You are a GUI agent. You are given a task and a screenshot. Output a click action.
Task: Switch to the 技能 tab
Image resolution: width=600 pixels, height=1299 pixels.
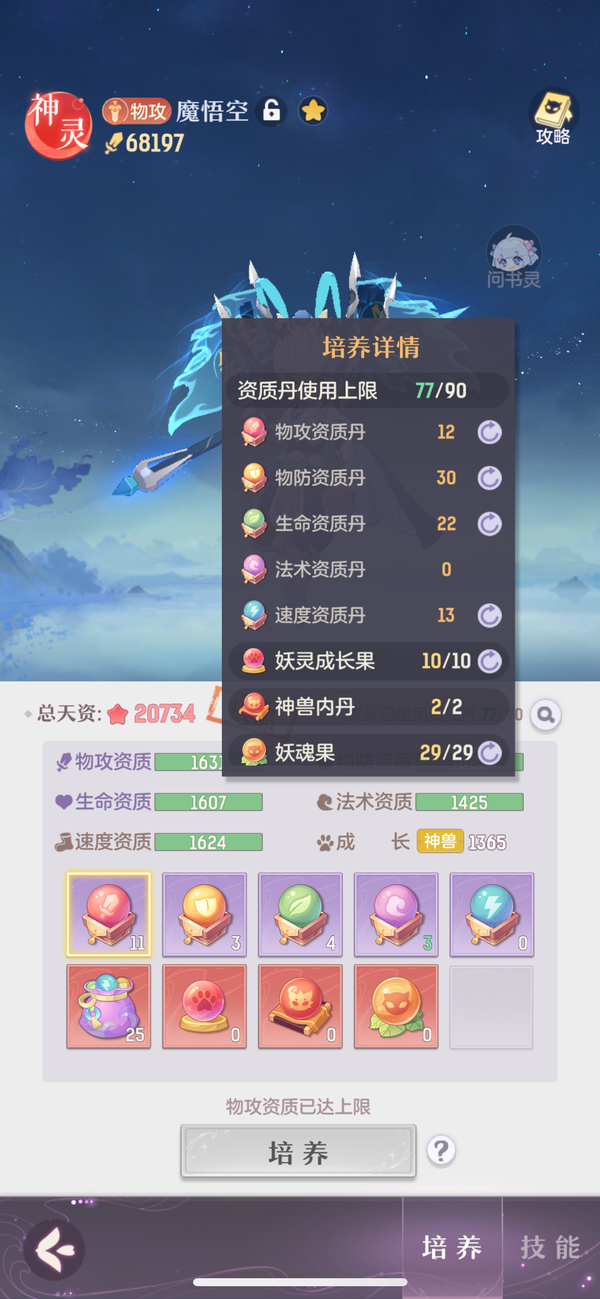pos(550,1247)
